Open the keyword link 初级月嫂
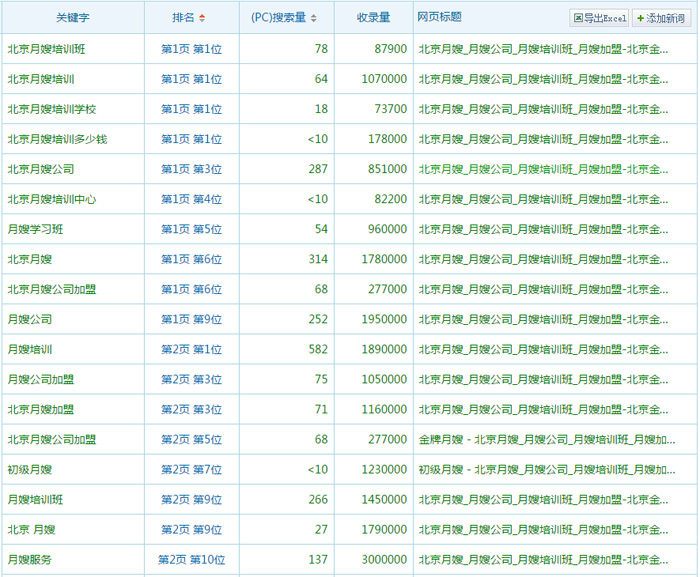The width and height of the screenshot is (700, 577). click(30, 469)
